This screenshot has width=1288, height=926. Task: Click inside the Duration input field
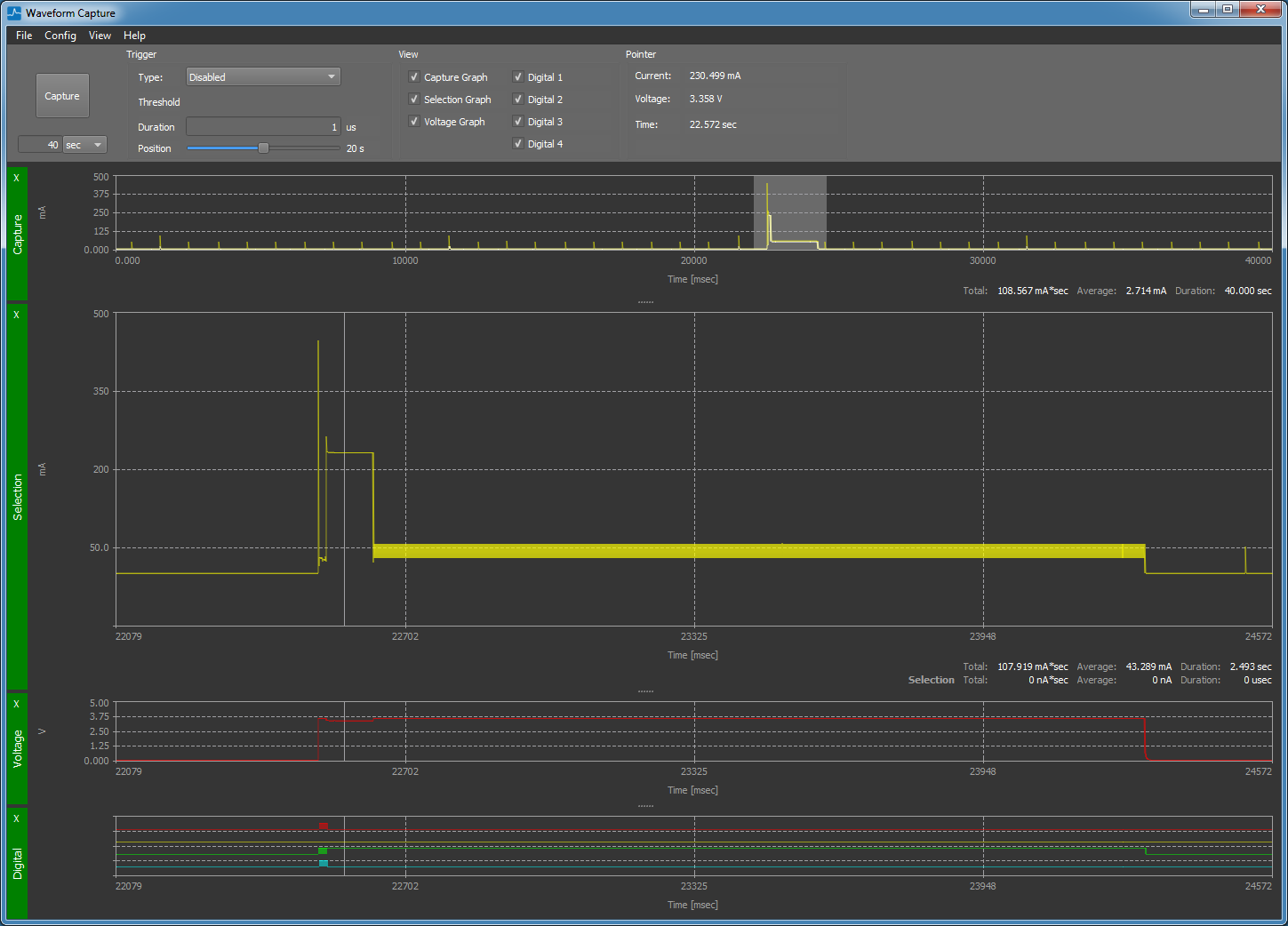click(262, 126)
